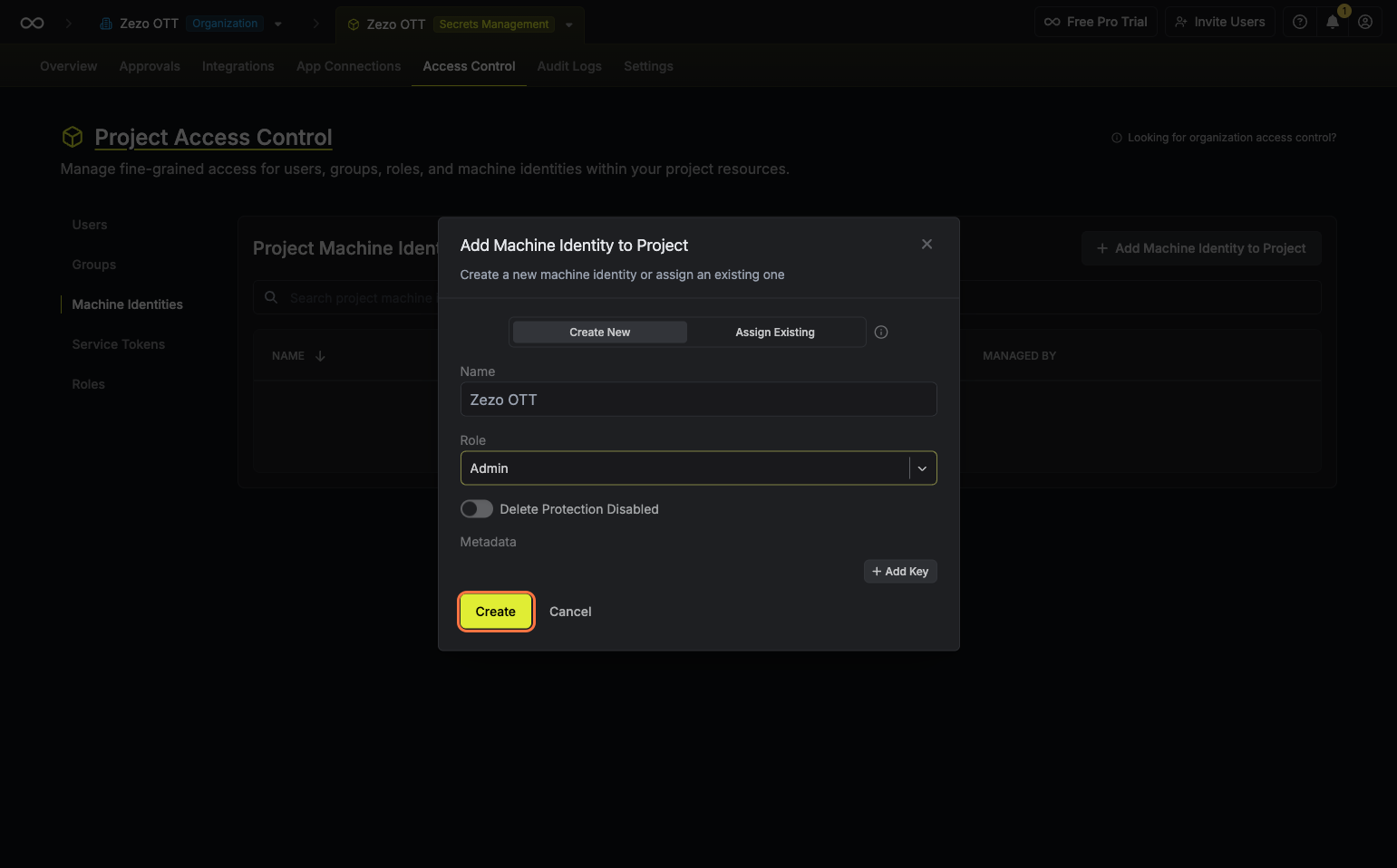Image resolution: width=1397 pixels, height=868 pixels.
Task: Click the Name input field
Action: coord(697,400)
